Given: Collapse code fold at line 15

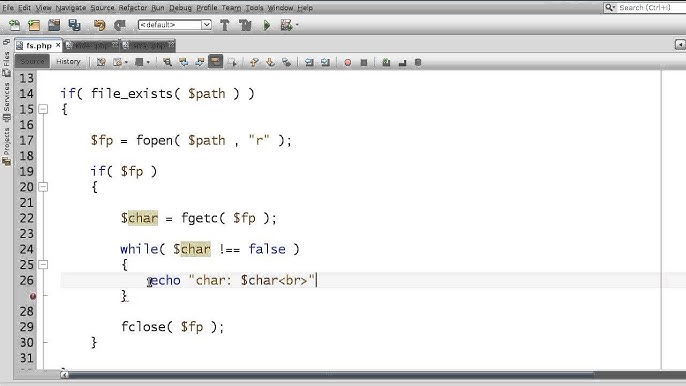Looking at the screenshot, I should pyautogui.click(x=43, y=109).
